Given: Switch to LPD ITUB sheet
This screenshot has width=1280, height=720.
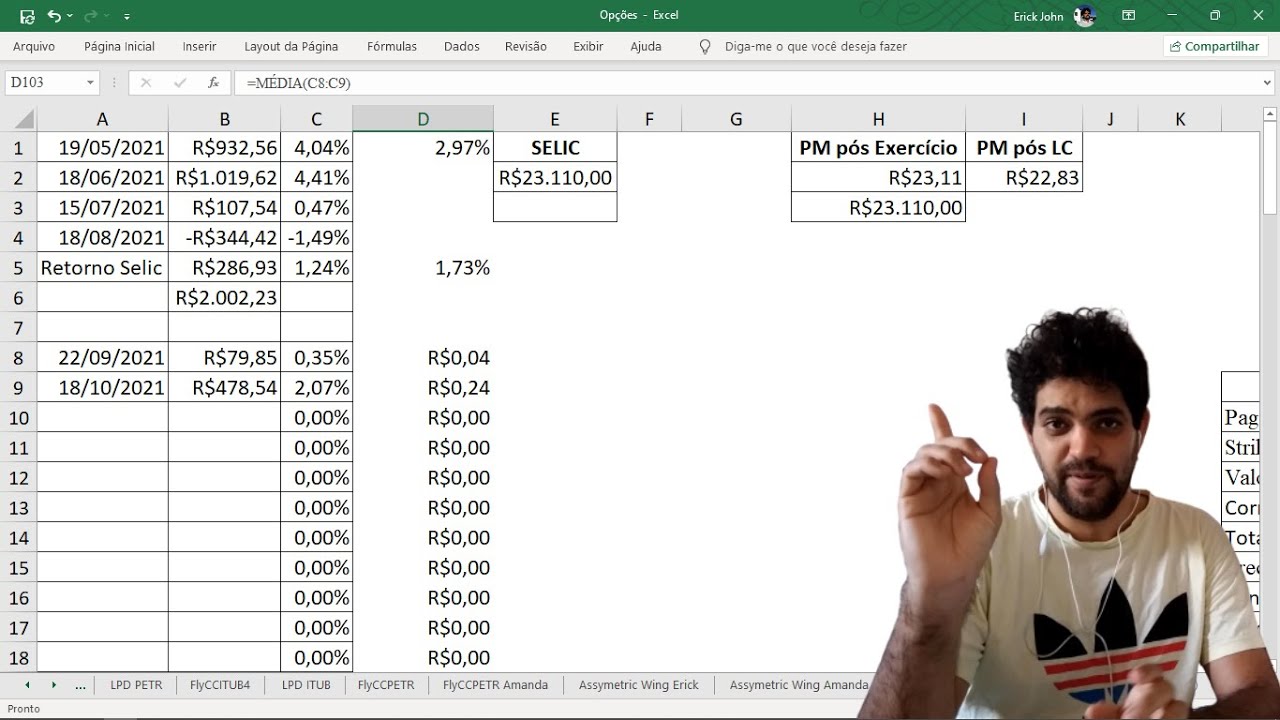Looking at the screenshot, I should 305,685.
